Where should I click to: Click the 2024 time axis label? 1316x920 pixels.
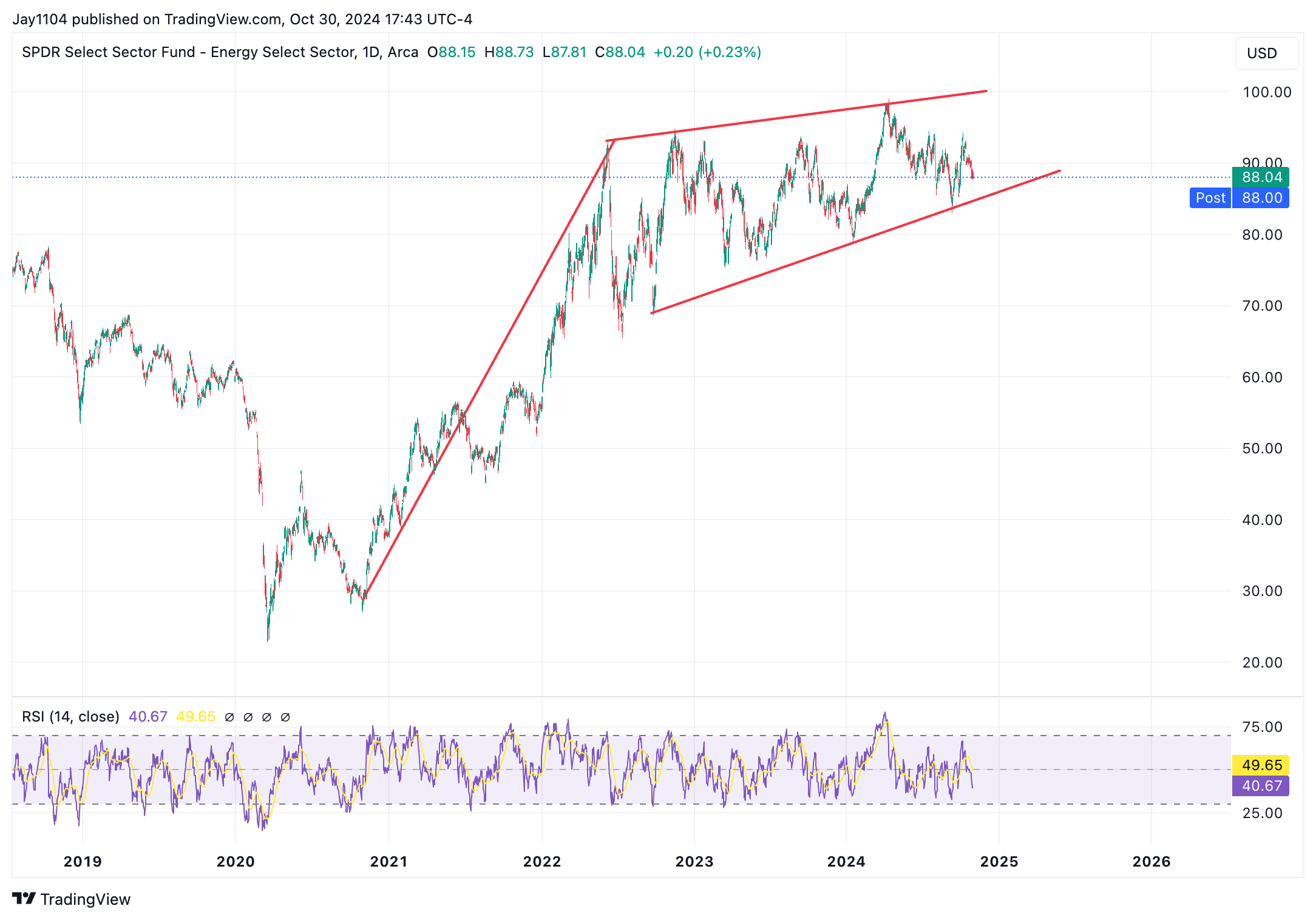click(x=846, y=862)
